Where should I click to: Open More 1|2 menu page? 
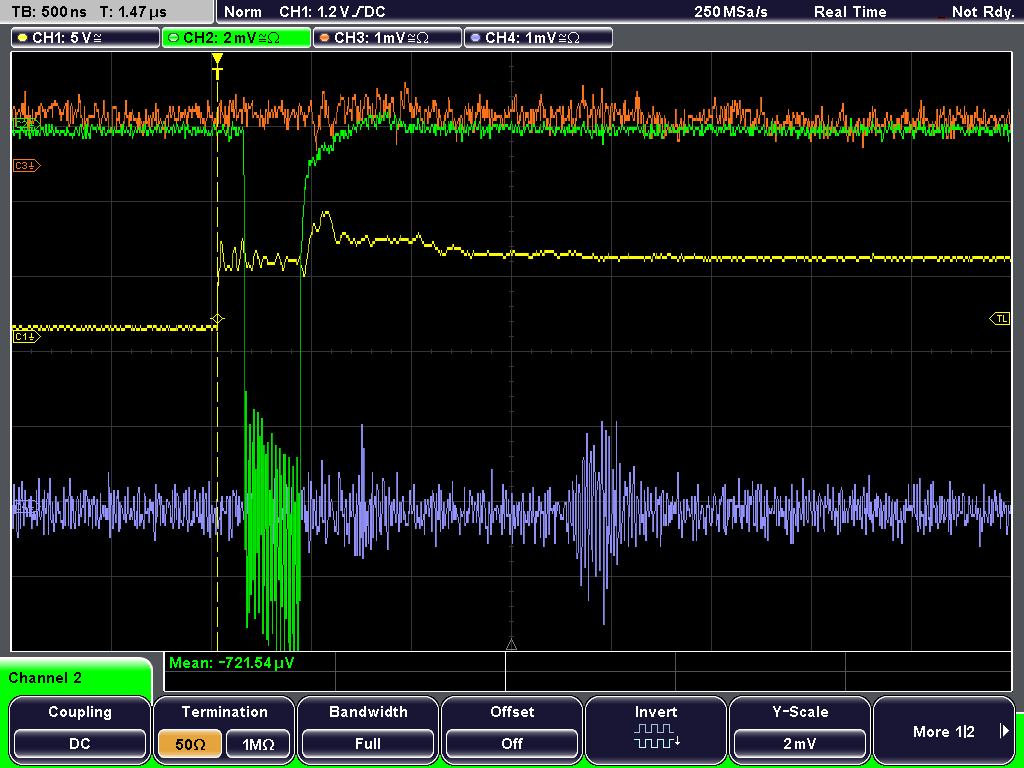(x=944, y=729)
